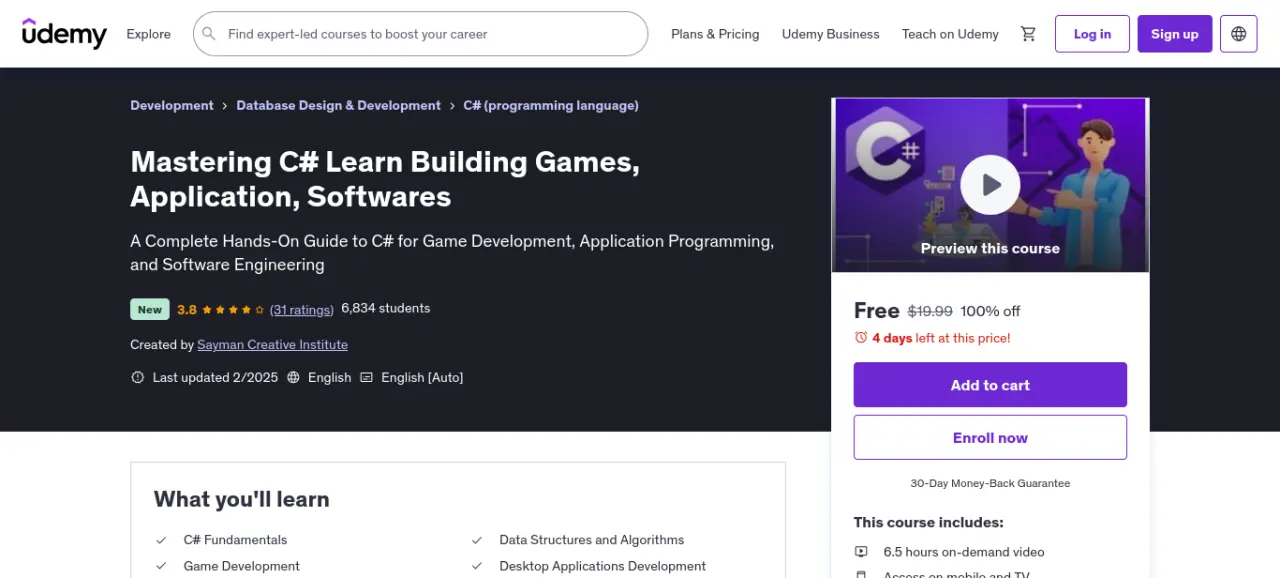The height and width of the screenshot is (578, 1280).
Task: Click the Last updated badge icon
Action: pyautogui.click(x=138, y=377)
